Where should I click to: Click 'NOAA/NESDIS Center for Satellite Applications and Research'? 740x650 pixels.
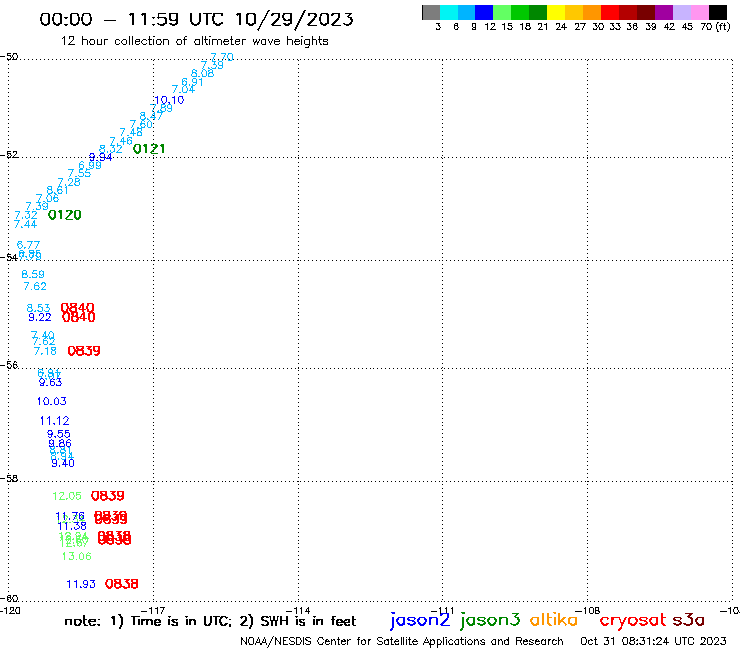pos(402,641)
